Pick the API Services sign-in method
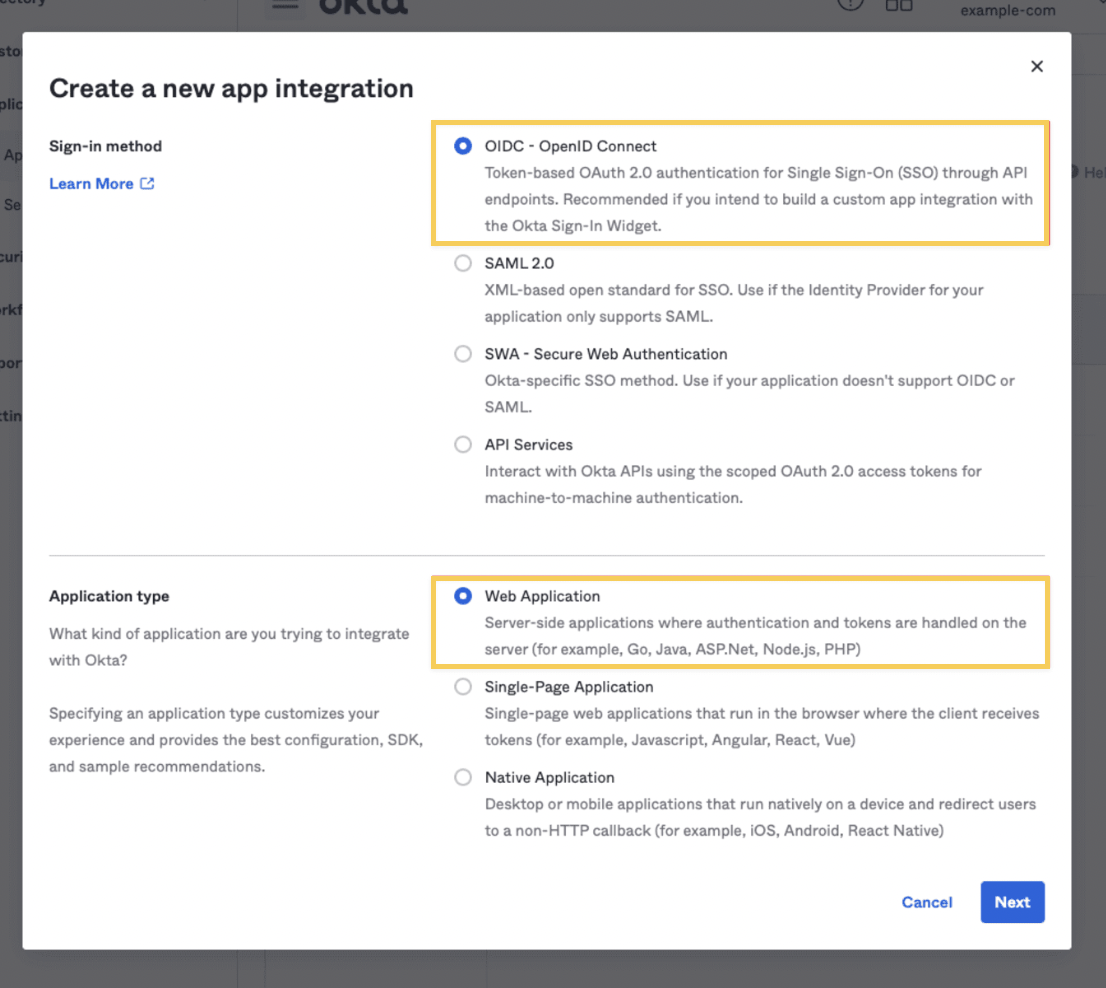This screenshot has height=988, width=1106. [463, 445]
